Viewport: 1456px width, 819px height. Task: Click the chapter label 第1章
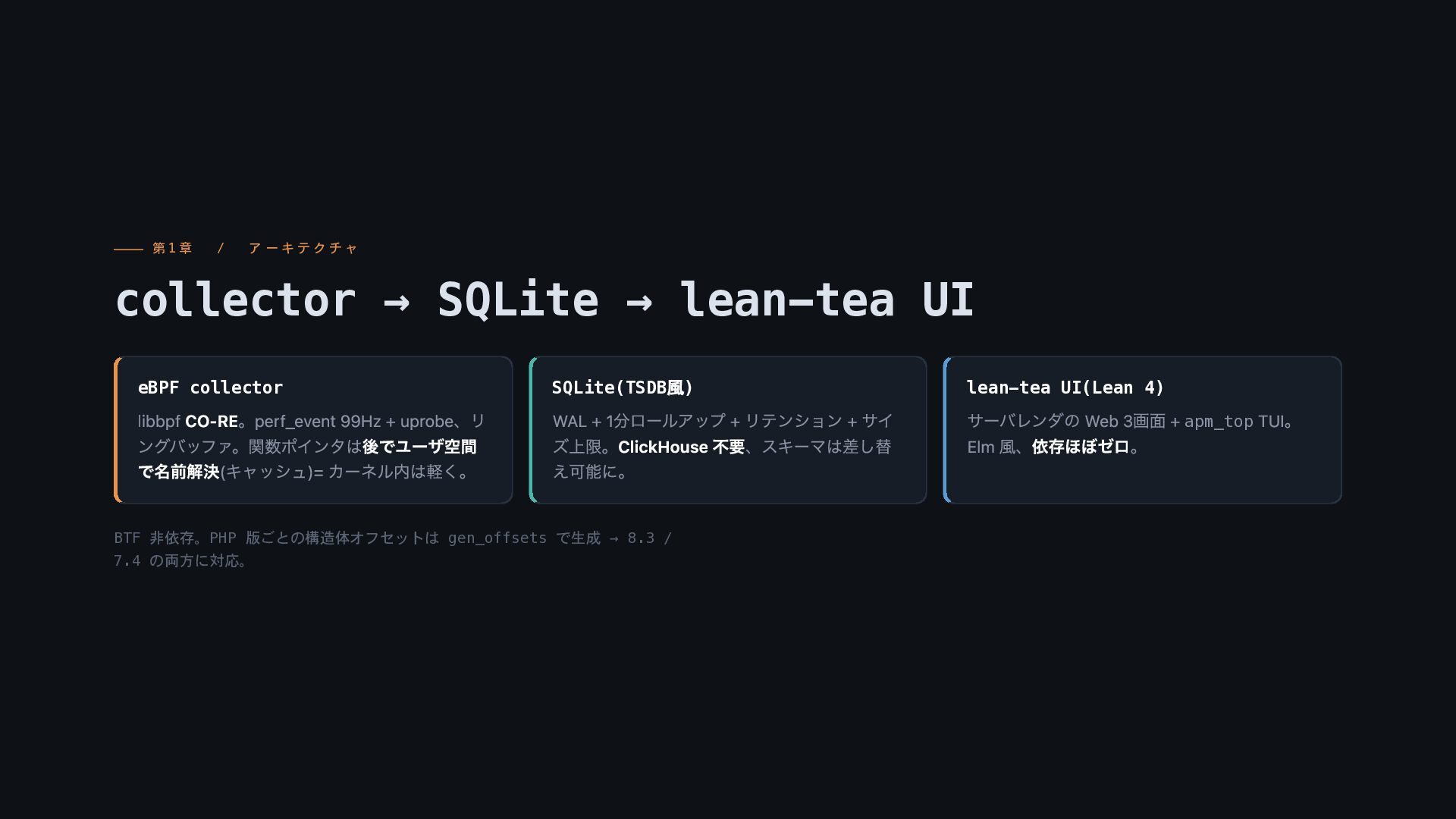pos(172,248)
